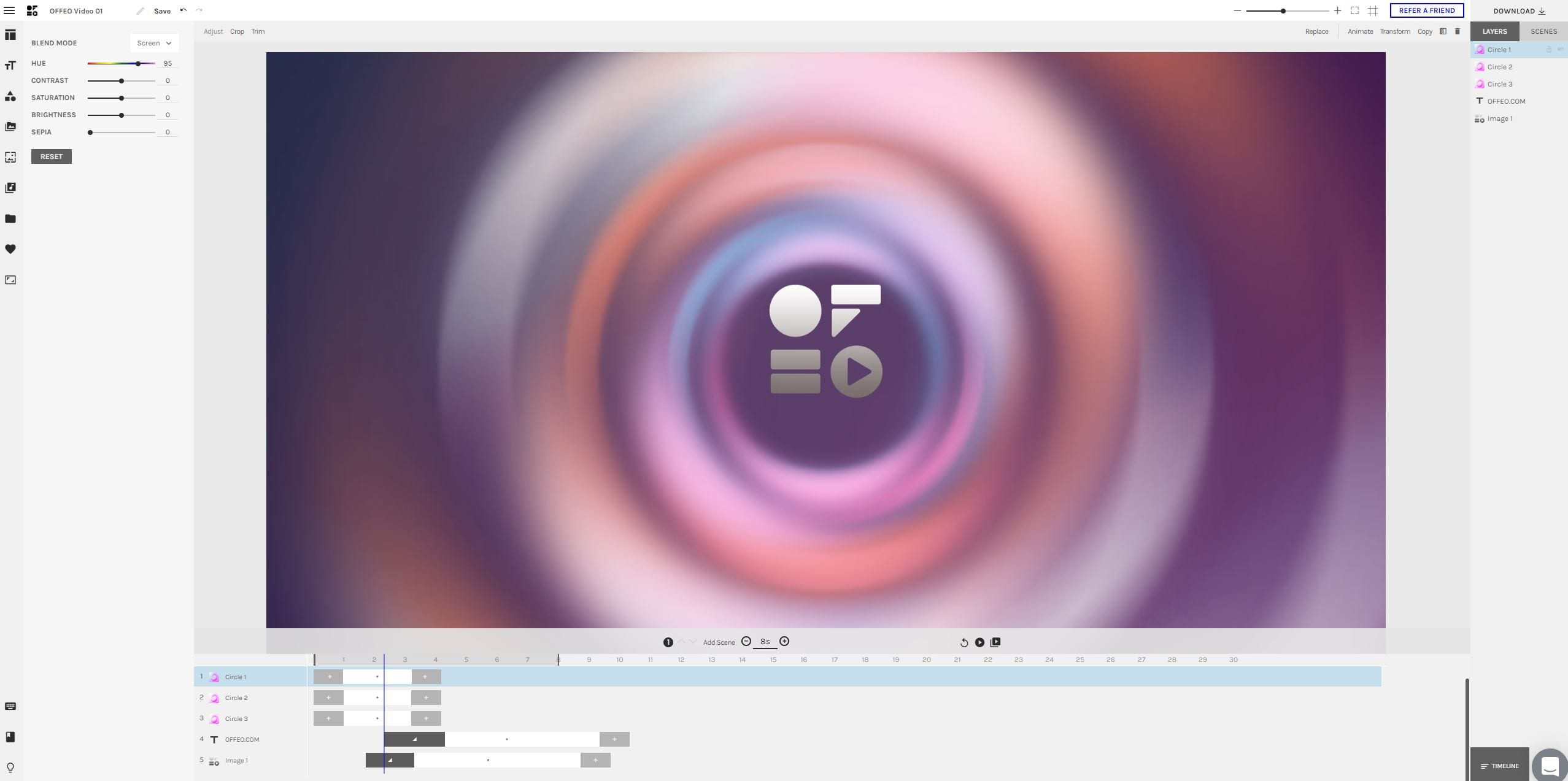Select the Adjust tab
The height and width of the screenshot is (781, 1568).
pyautogui.click(x=213, y=31)
